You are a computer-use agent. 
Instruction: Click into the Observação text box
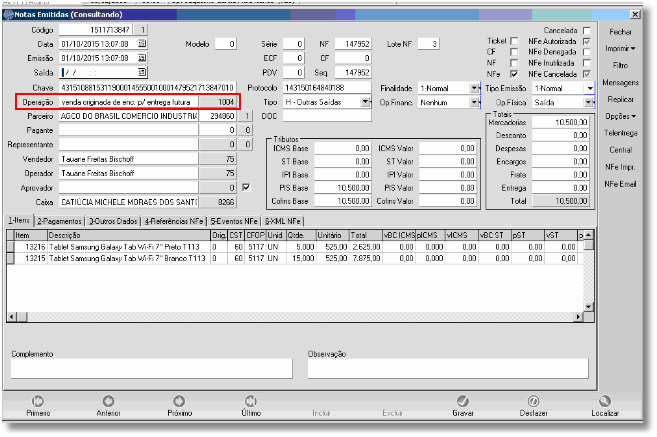448,369
